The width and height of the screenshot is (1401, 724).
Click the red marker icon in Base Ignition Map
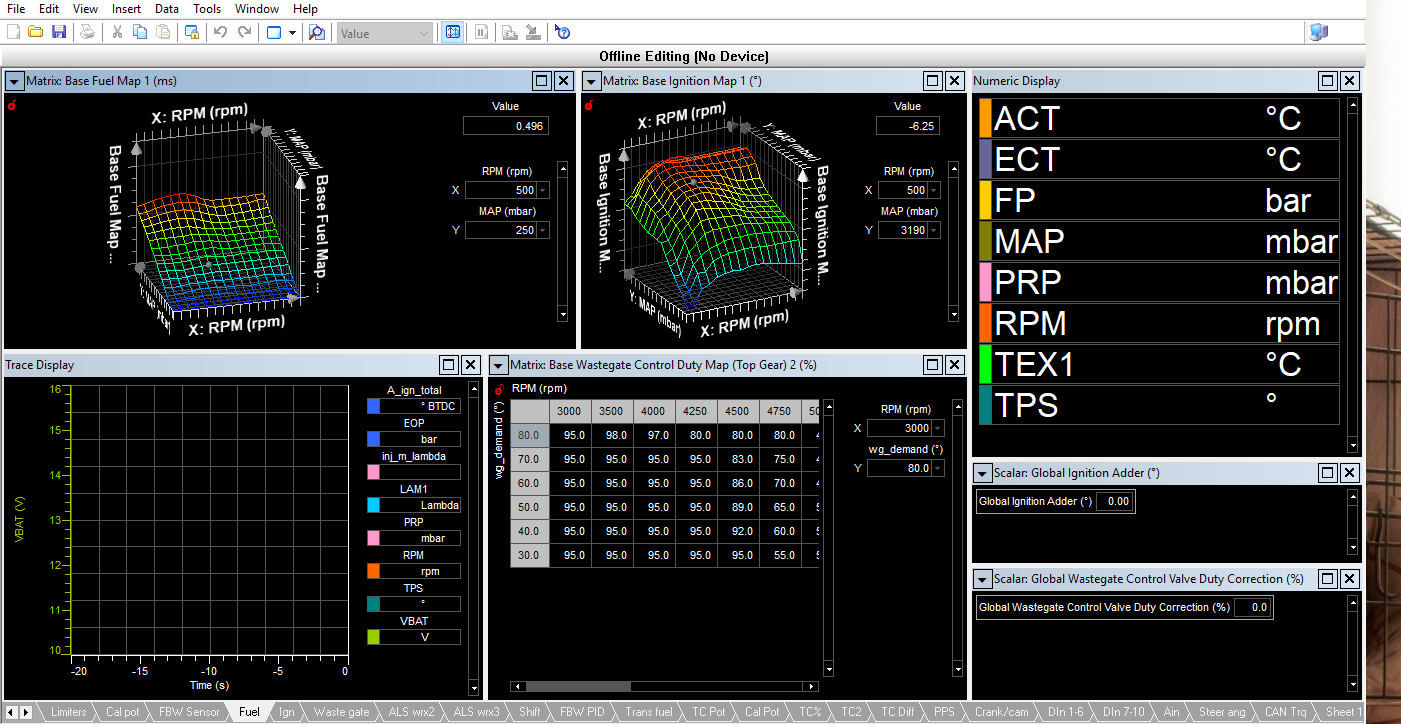(x=590, y=105)
